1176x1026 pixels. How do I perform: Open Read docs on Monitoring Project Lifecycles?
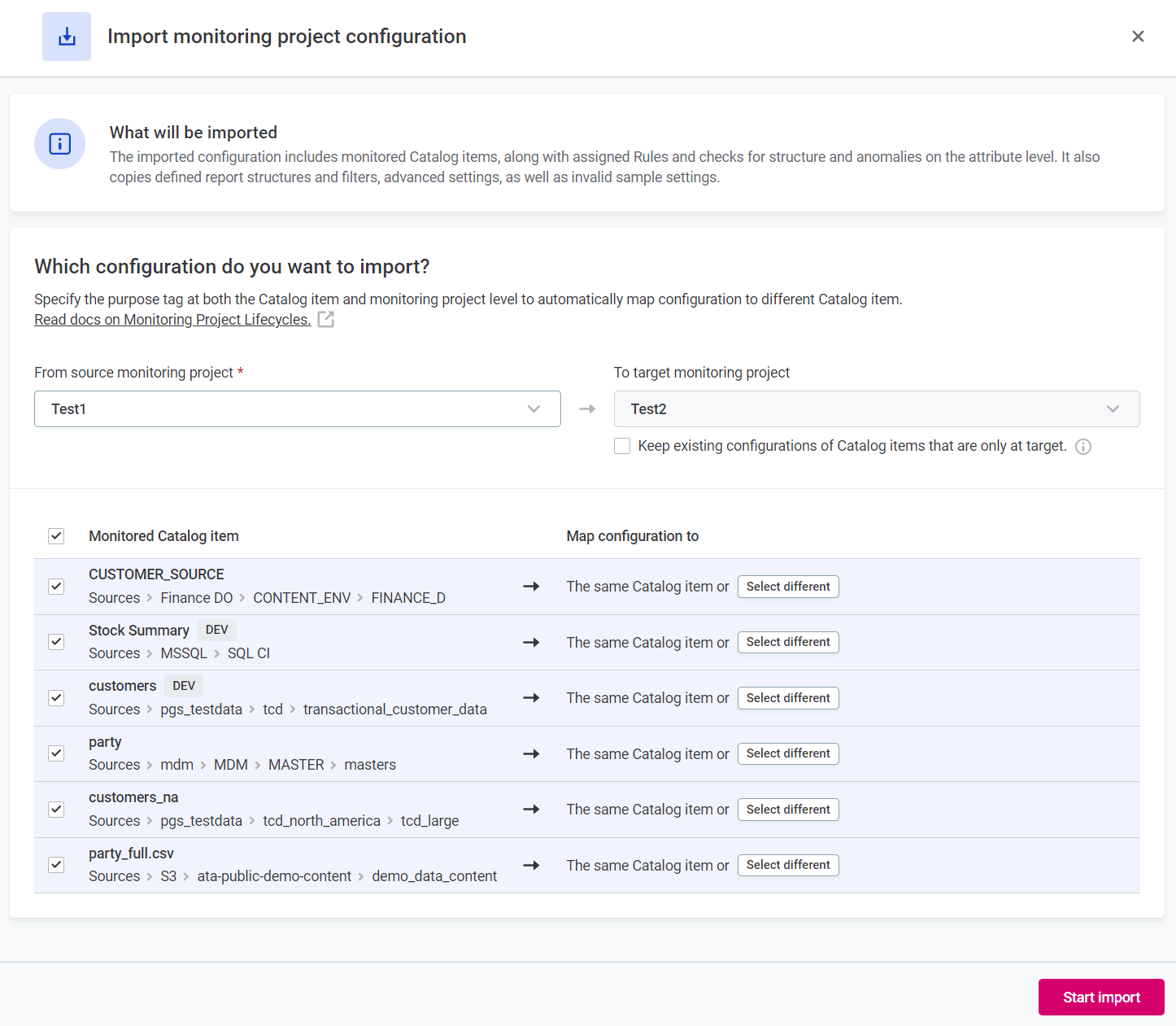(x=172, y=320)
